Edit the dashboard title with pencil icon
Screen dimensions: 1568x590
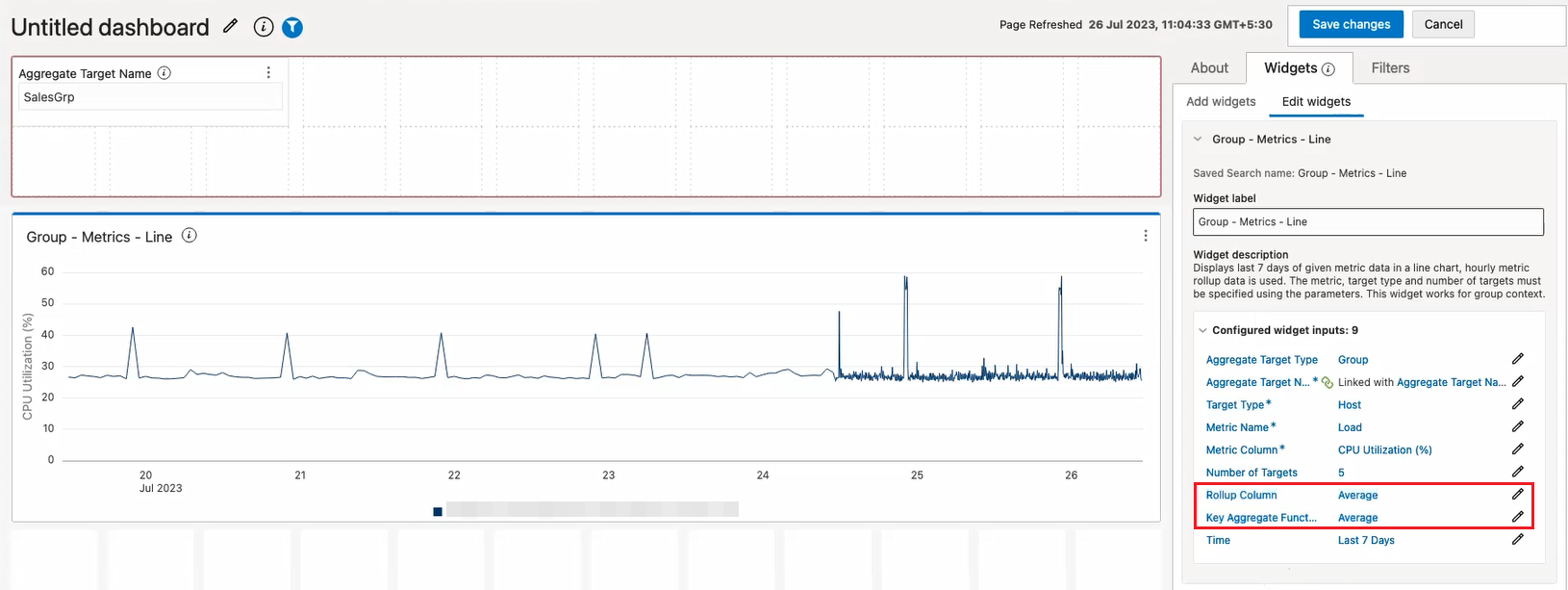(x=230, y=26)
